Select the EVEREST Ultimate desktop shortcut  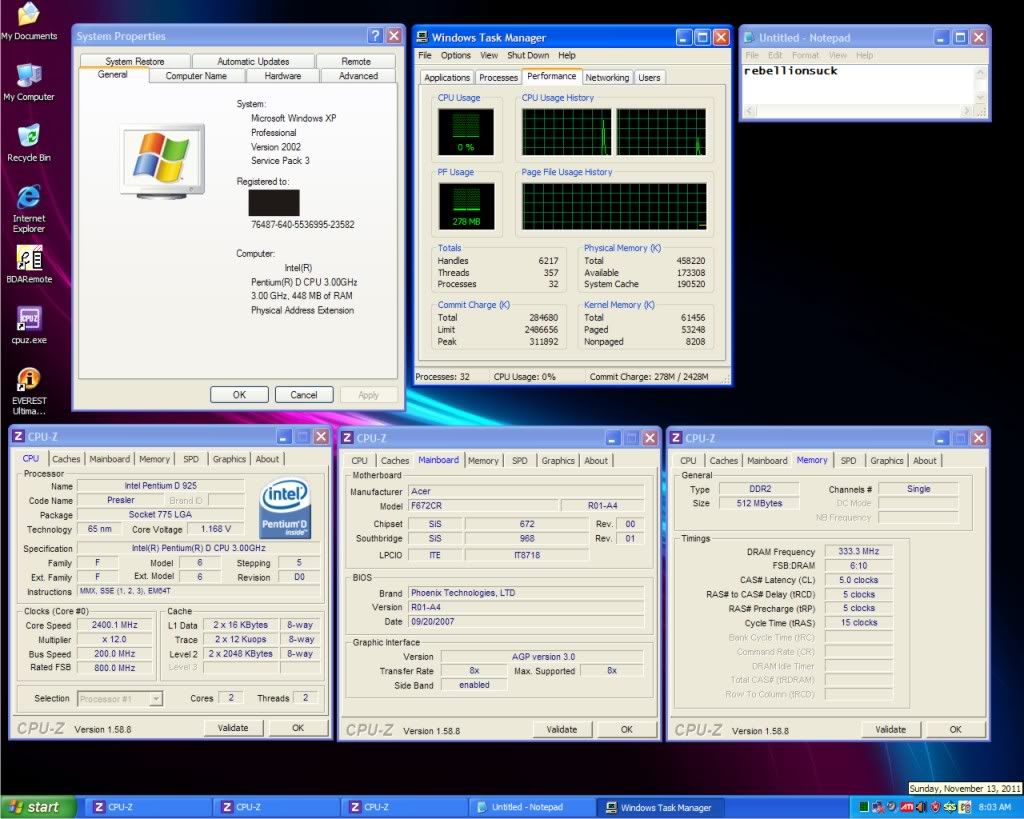(29, 391)
